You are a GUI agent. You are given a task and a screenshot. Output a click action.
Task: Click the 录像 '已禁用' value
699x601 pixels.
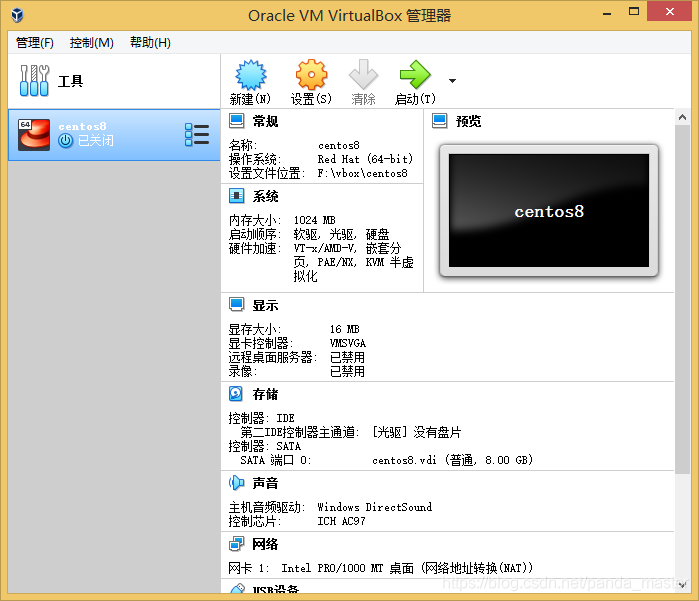tap(347, 371)
